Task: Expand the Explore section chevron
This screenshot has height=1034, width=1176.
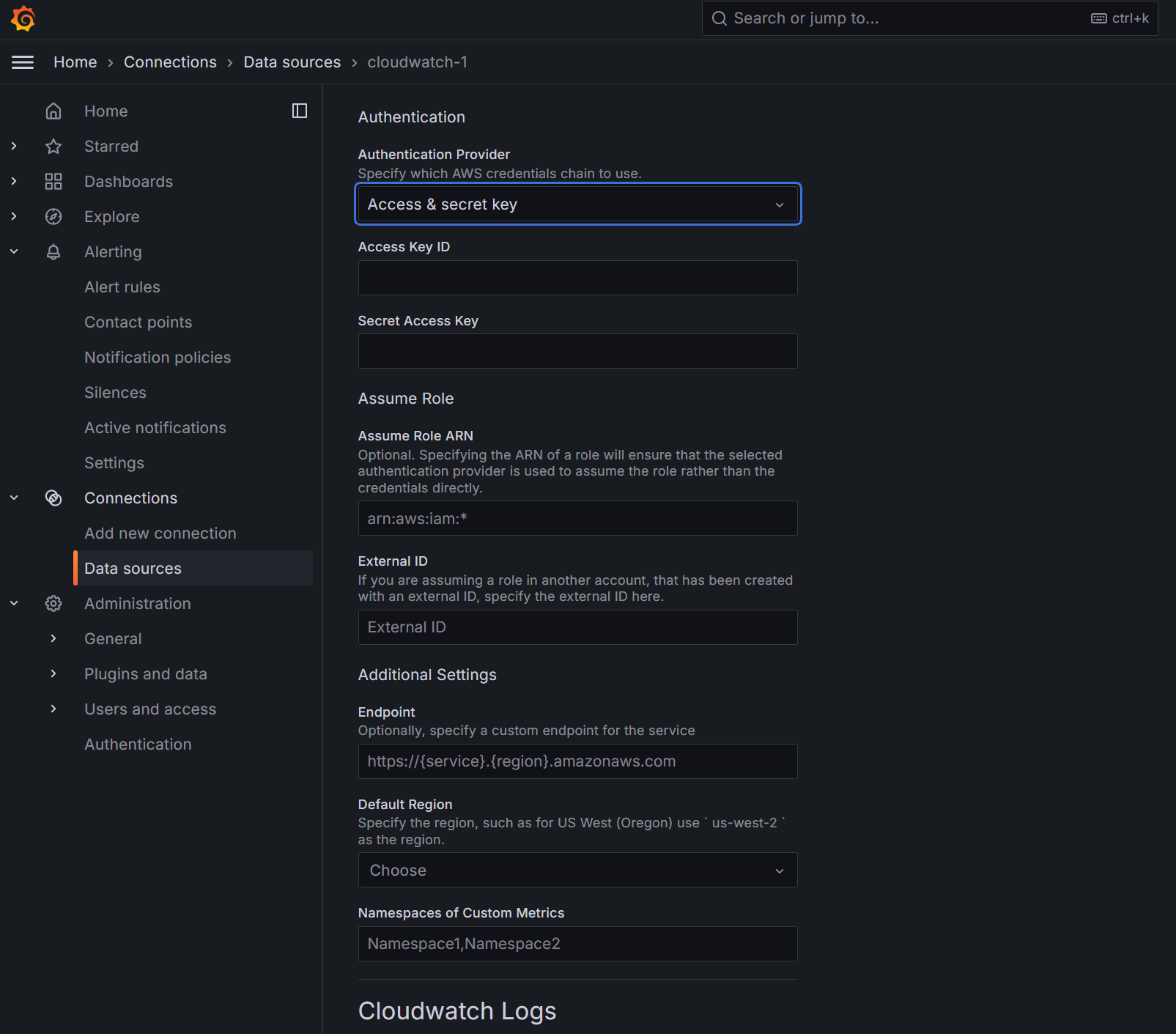Action: click(x=14, y=216)
